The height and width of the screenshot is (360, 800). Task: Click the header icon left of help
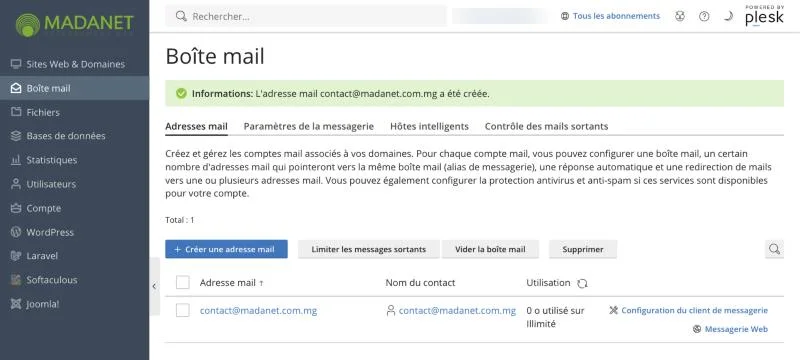click(680, 16)
